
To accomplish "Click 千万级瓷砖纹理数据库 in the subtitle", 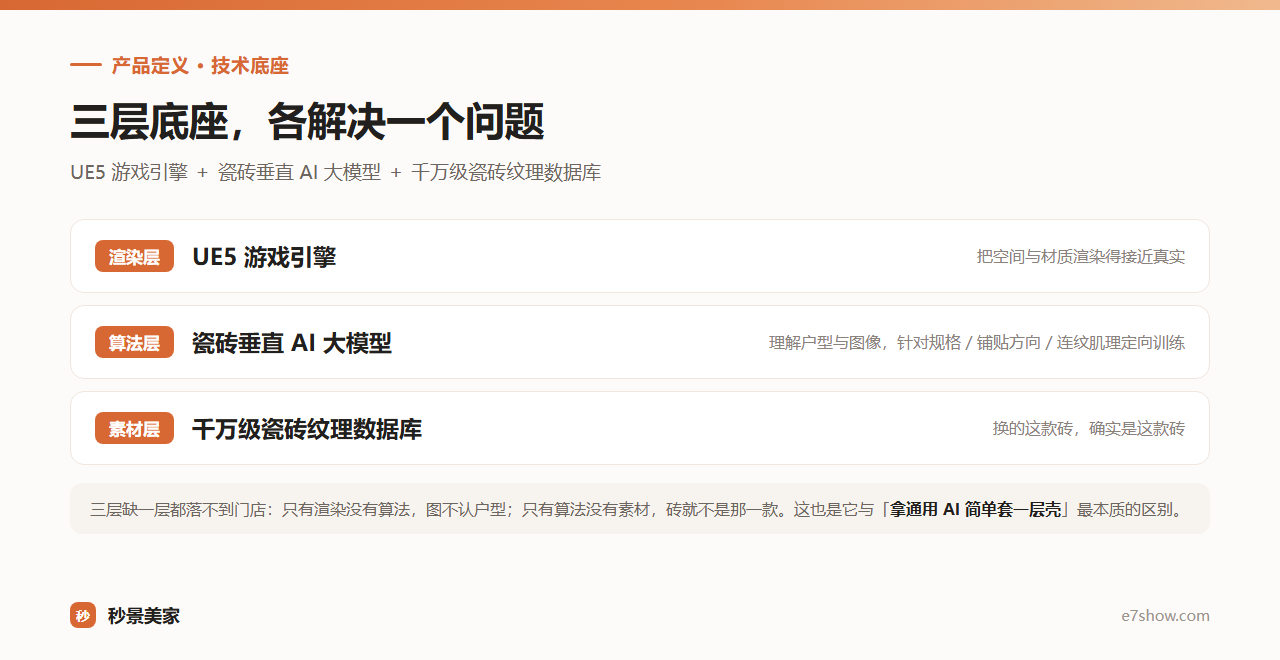I will pos(506,172).
